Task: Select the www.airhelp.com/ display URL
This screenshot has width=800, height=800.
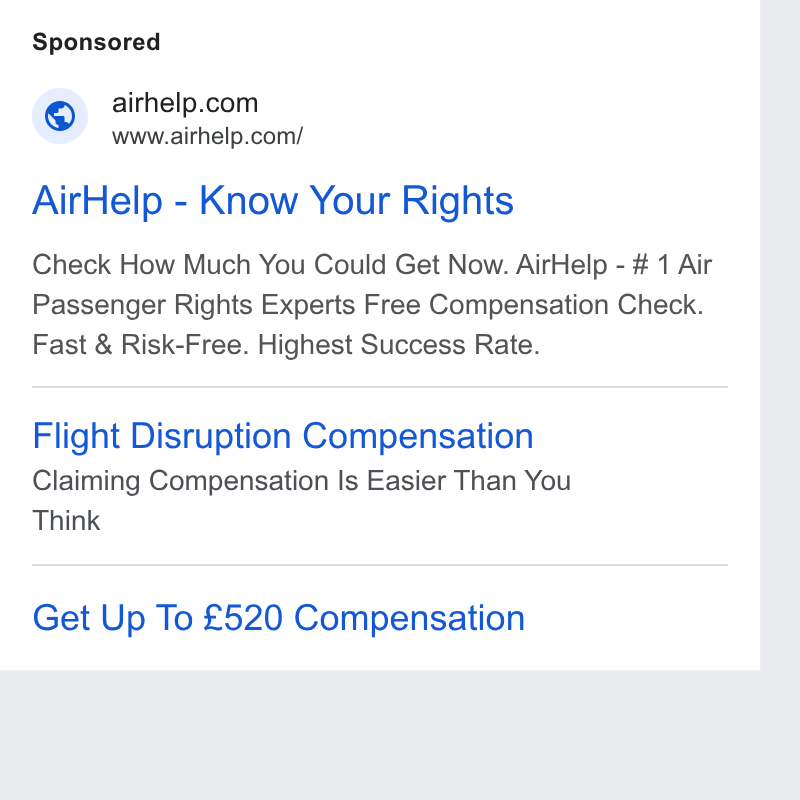Action: 207,136
